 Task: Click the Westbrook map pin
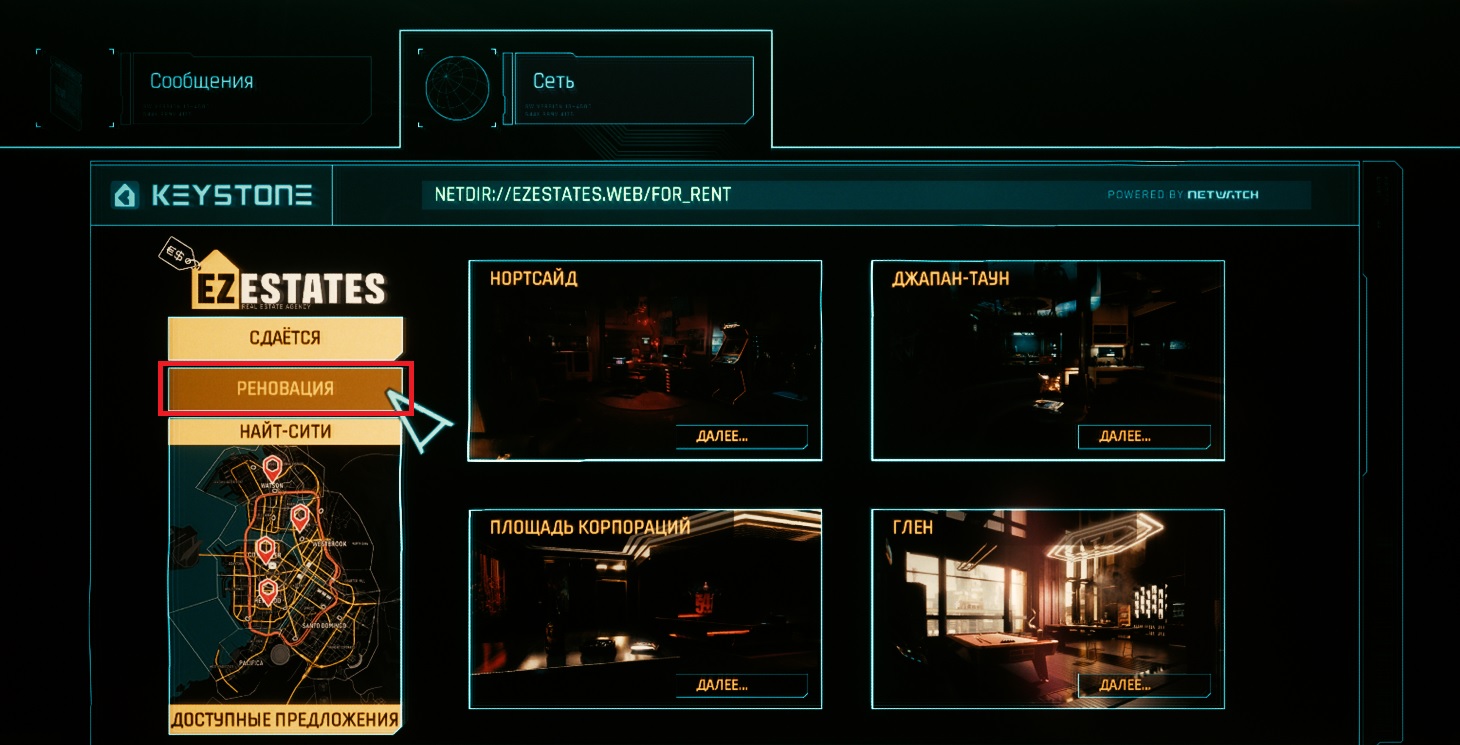pos(299,518)
